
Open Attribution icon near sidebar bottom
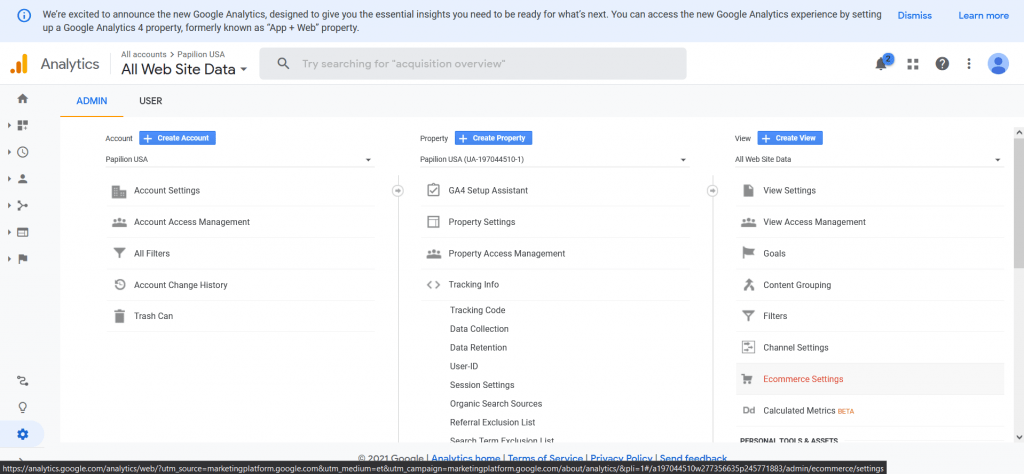click(23, 381)
